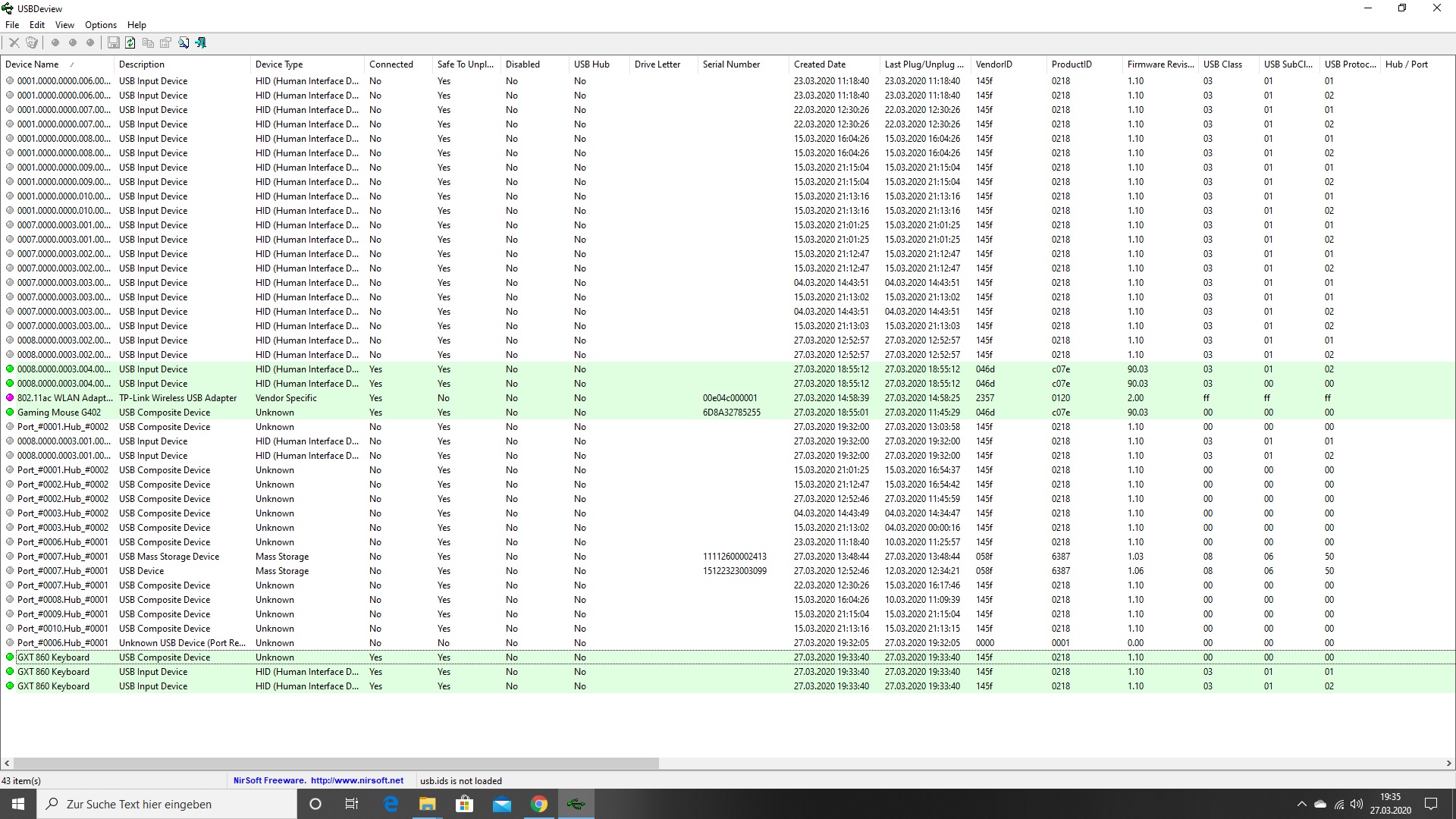
Task: Open the Microsoft Edge taskbar icon
Action: 391,804
